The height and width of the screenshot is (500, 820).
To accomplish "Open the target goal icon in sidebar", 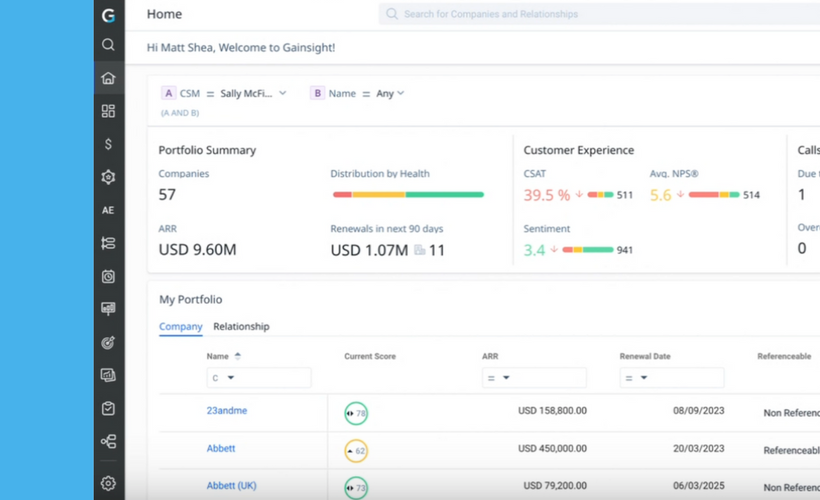I will click(108, 342).
